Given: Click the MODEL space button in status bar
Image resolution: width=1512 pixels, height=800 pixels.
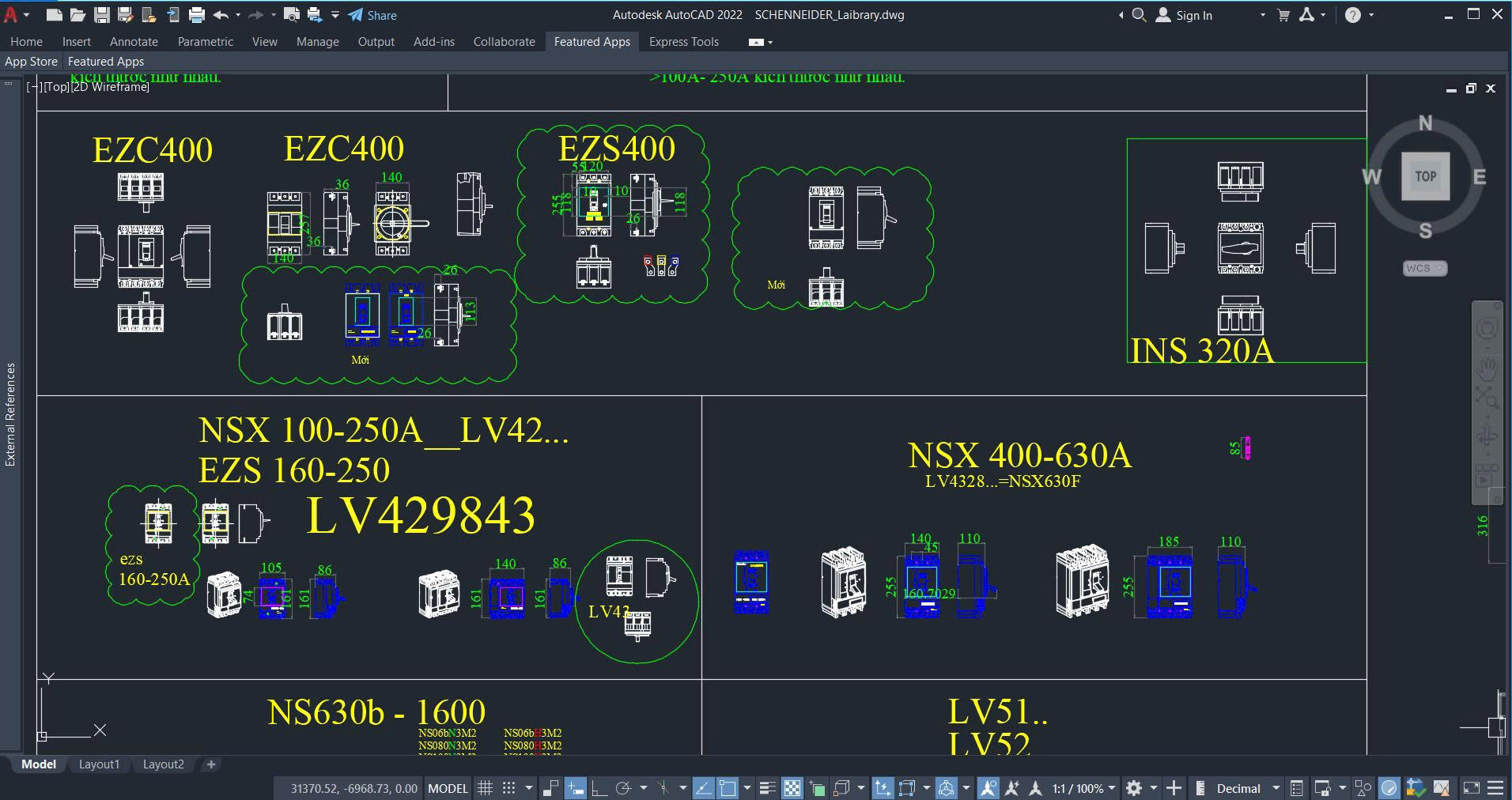Looking at the screenshot, I should pyautogui.click(x=448, y=788).
